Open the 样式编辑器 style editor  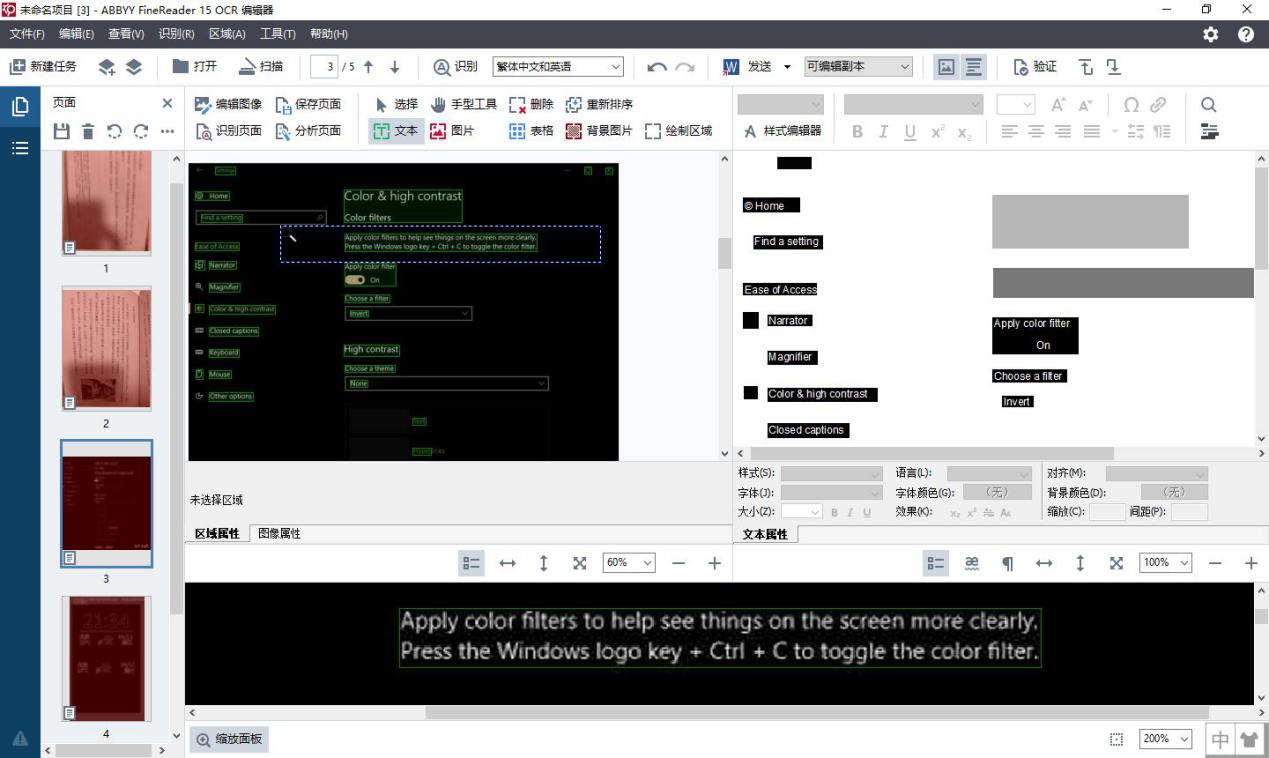pos(782,131)
